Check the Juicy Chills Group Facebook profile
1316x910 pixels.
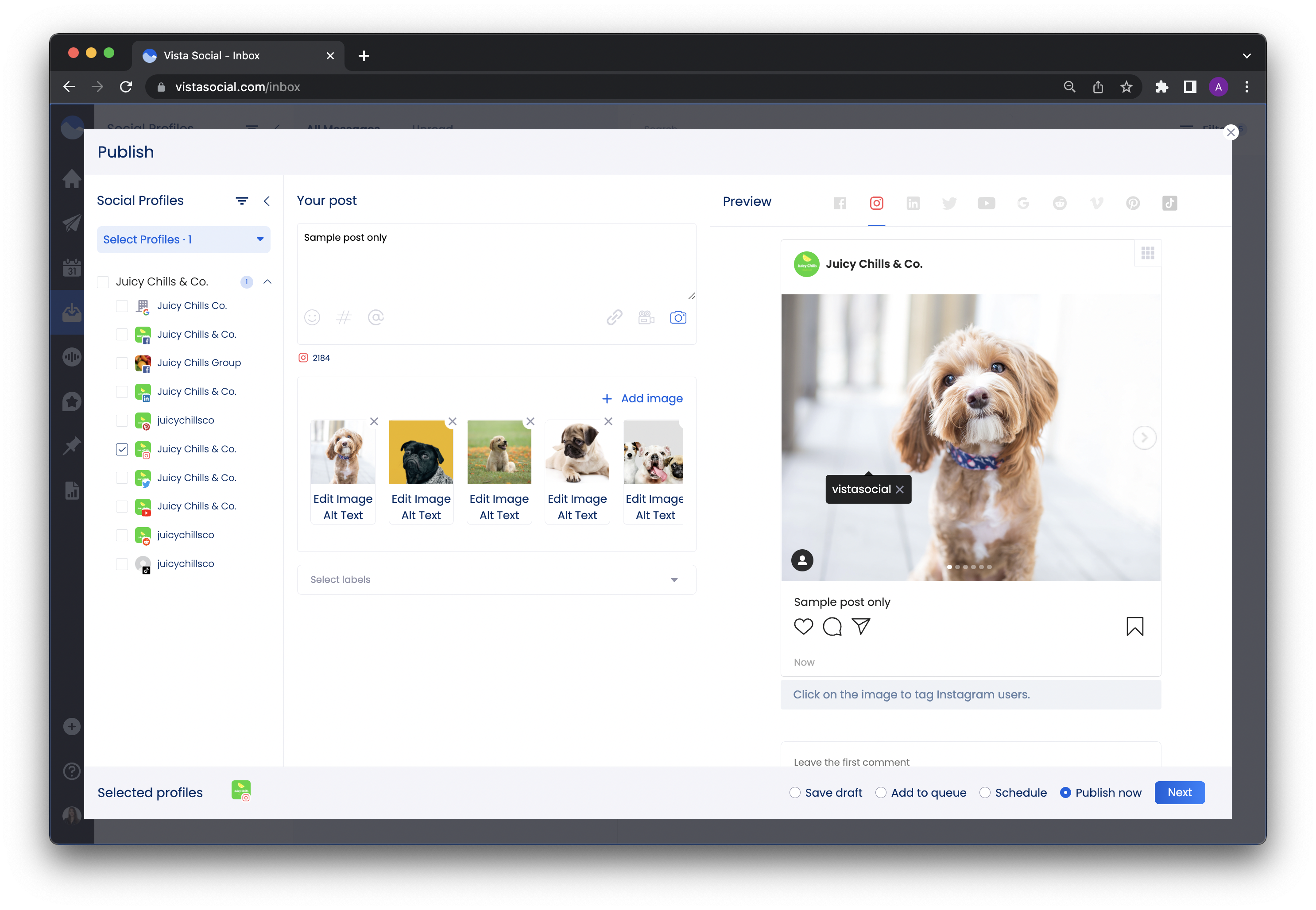click(121, 363)
